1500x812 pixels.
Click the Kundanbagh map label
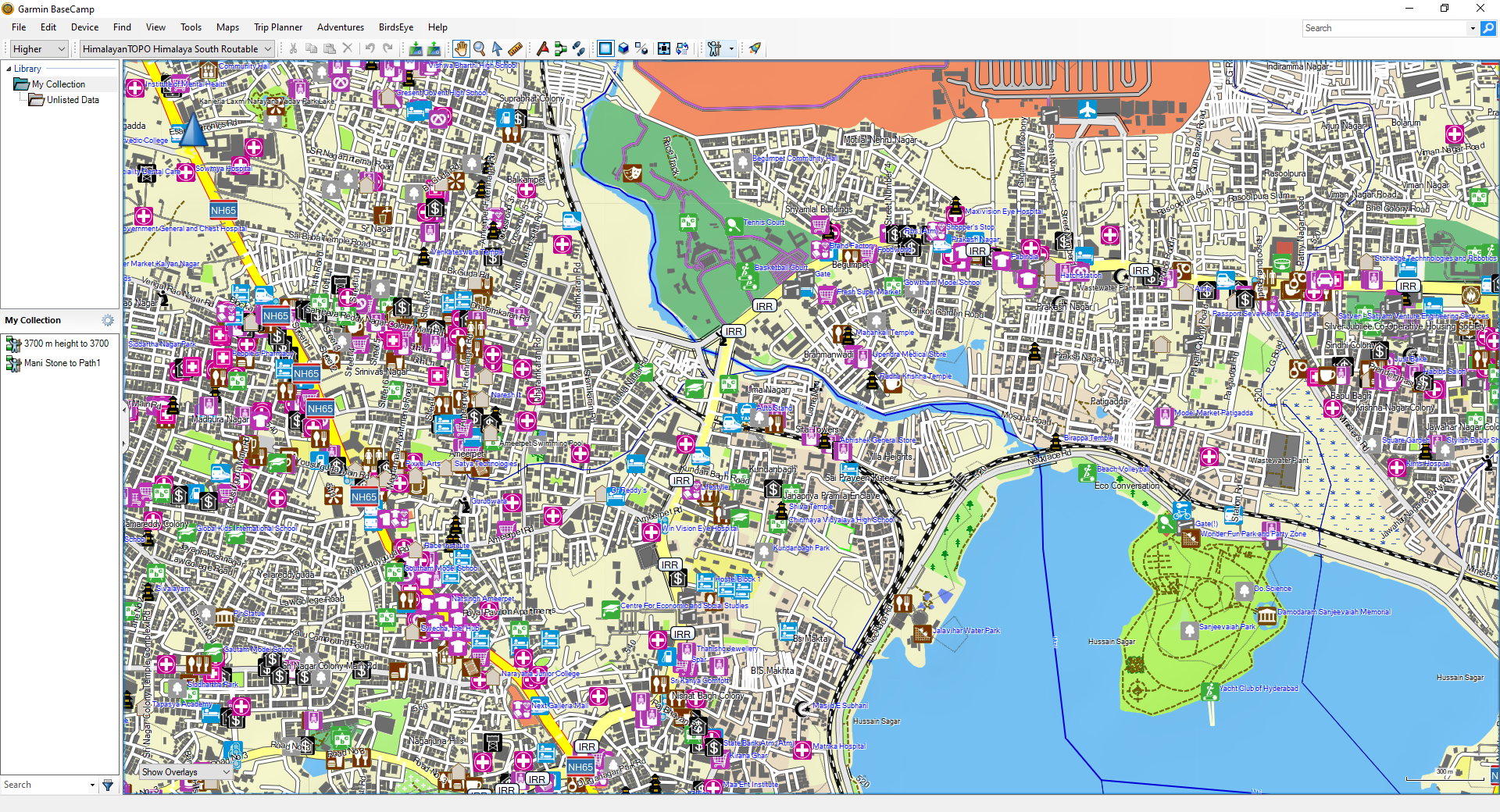click(773, 469)
